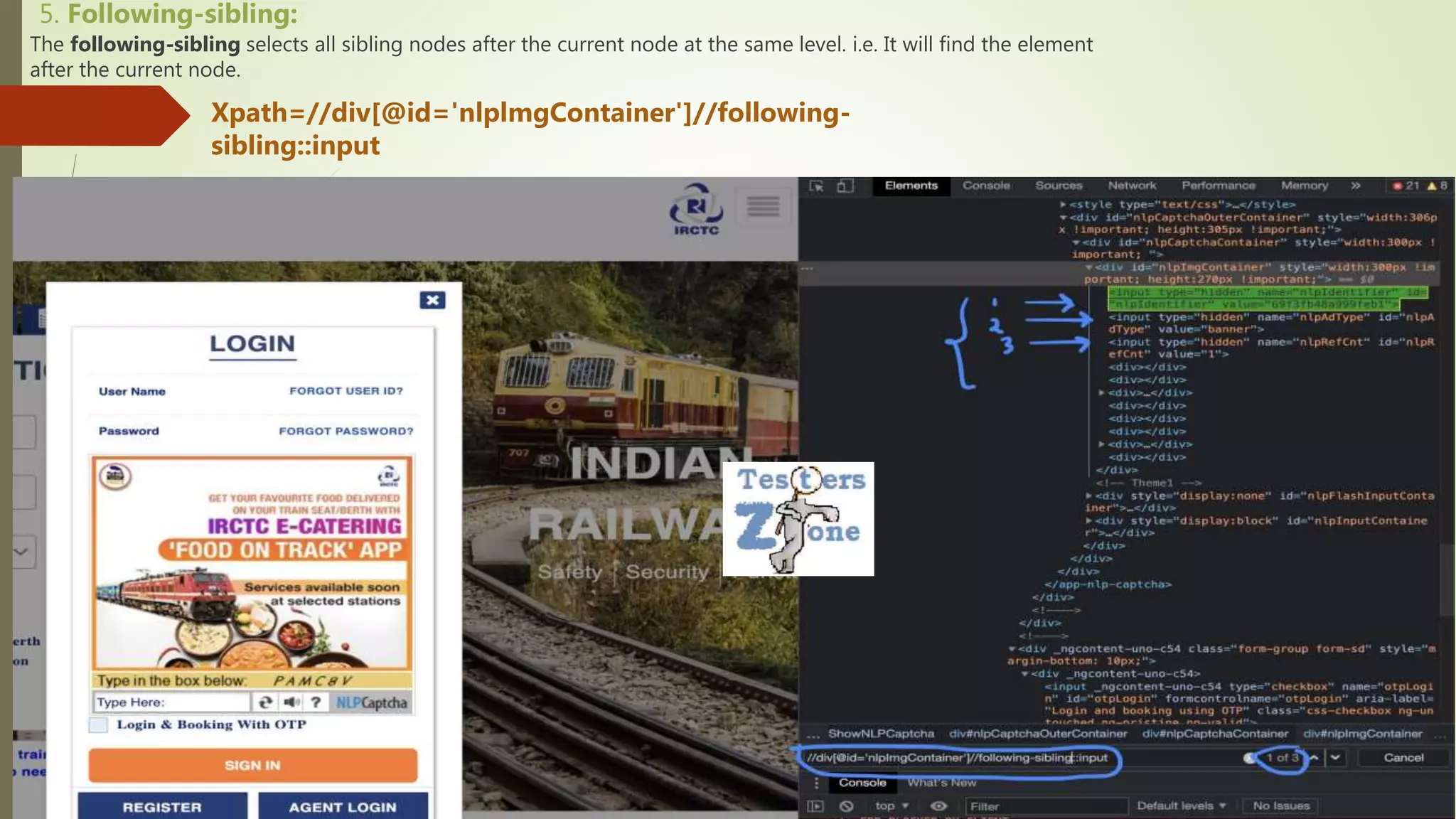
Task: Enable Login & Booking With OTP checkbox
Action: click(x=99, y=724)
